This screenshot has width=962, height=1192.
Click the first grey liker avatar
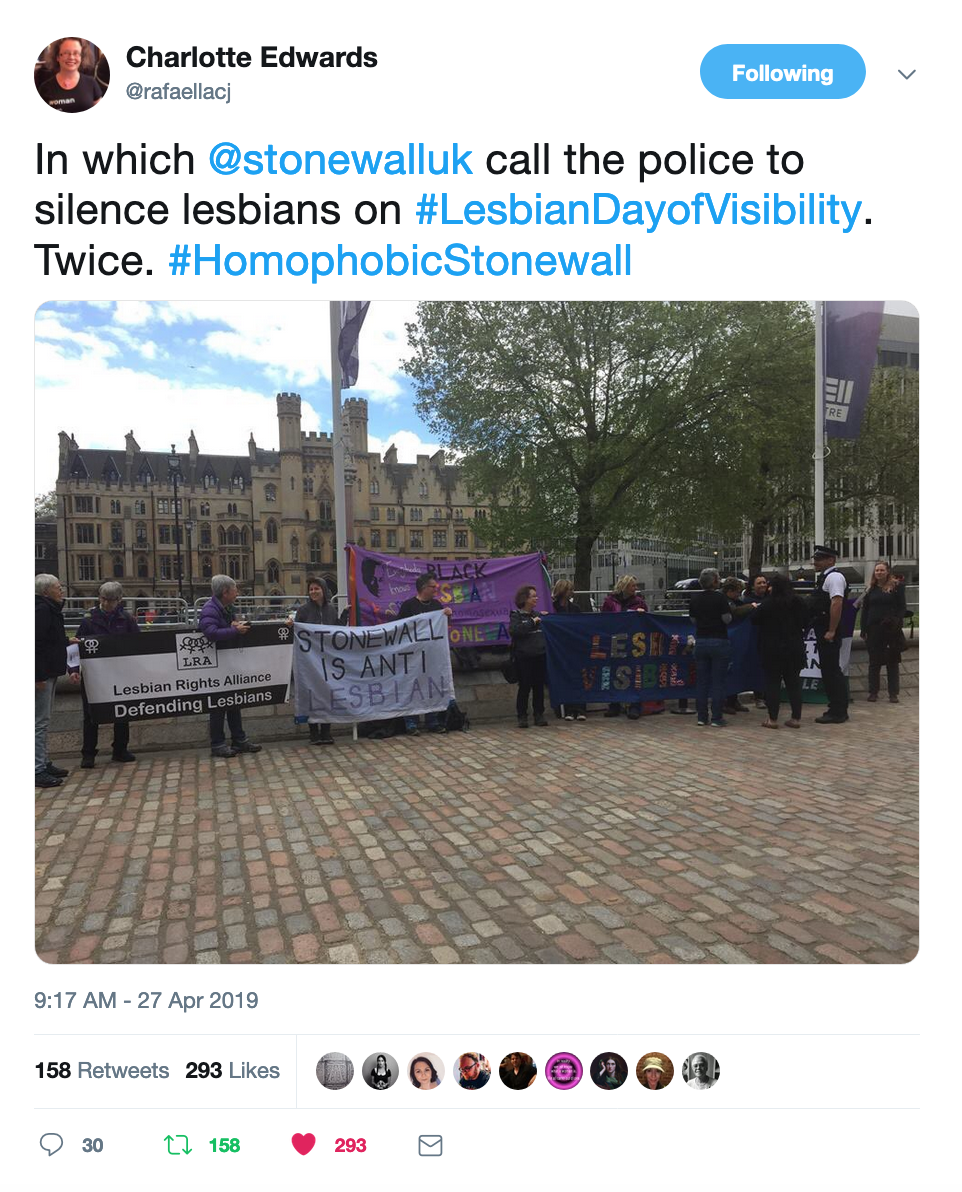coord(335,1071)
